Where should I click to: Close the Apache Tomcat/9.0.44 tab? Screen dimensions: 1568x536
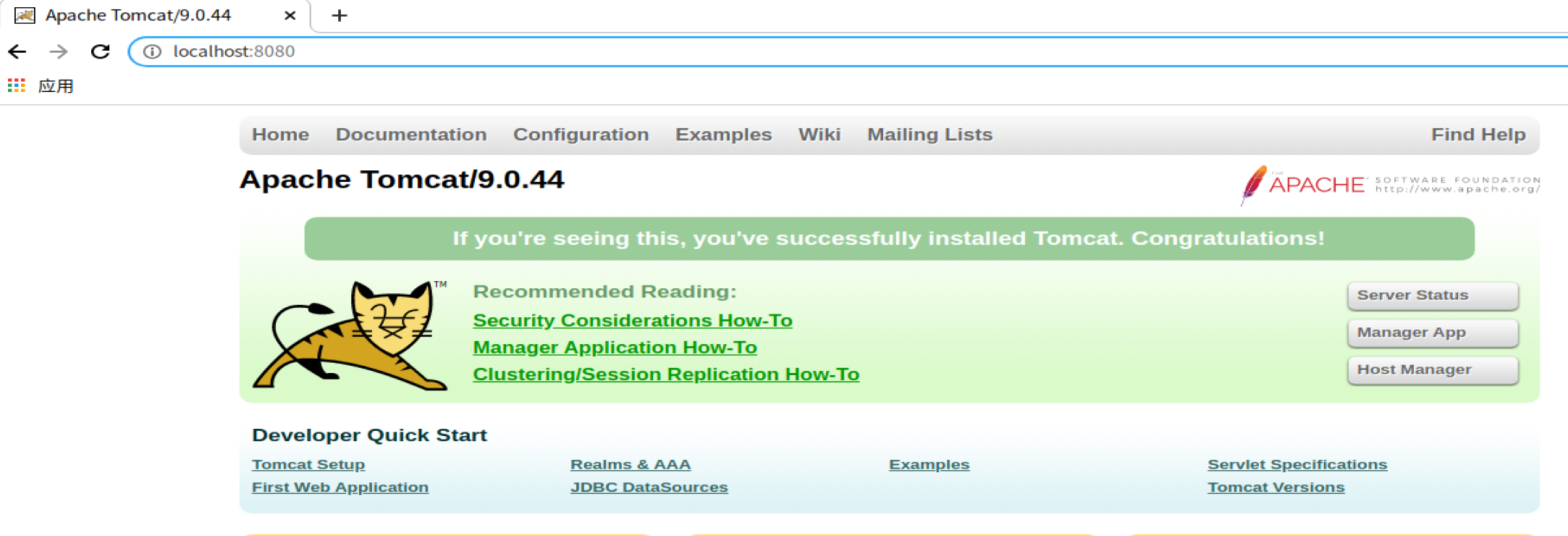pos(290,15)
